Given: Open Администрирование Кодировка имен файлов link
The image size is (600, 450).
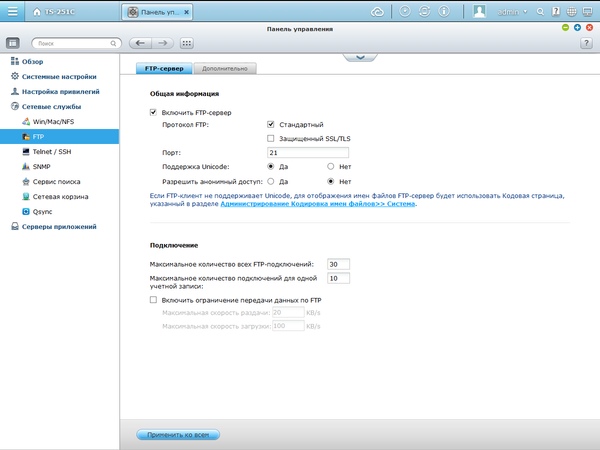Looking at the screenshot, I should pyautogui.click(x=318, y=204).
